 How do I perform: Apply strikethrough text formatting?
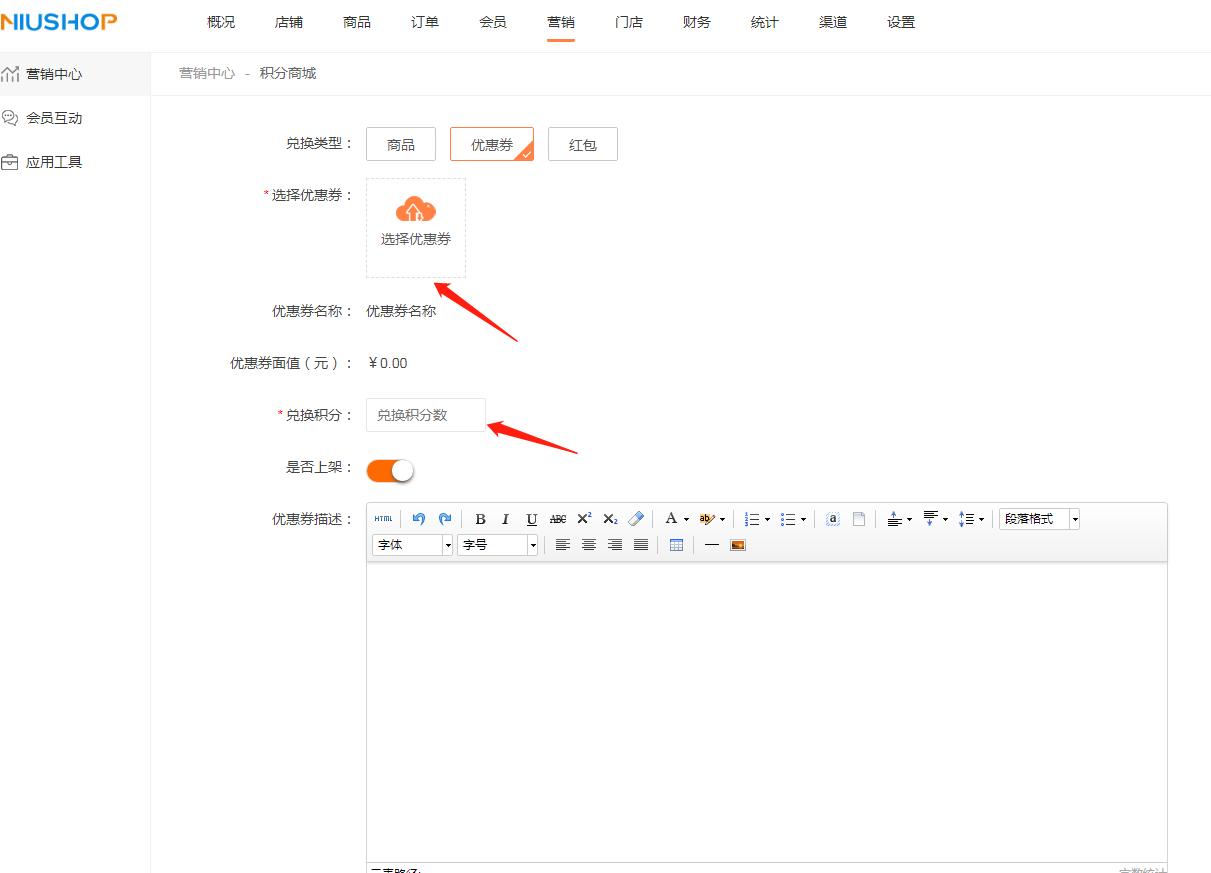tap(558, 518)
